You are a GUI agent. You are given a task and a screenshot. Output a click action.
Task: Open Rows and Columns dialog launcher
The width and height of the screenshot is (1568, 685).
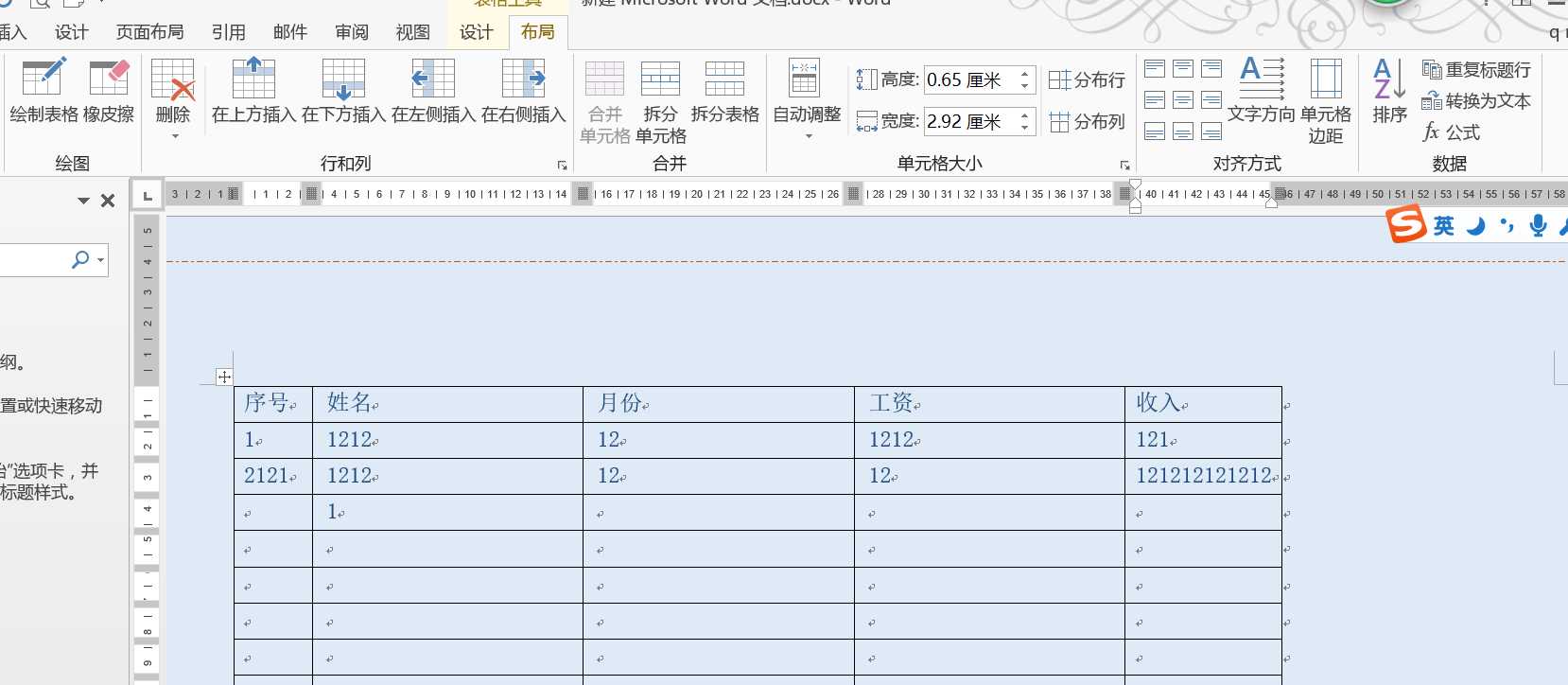click(562, 166)
